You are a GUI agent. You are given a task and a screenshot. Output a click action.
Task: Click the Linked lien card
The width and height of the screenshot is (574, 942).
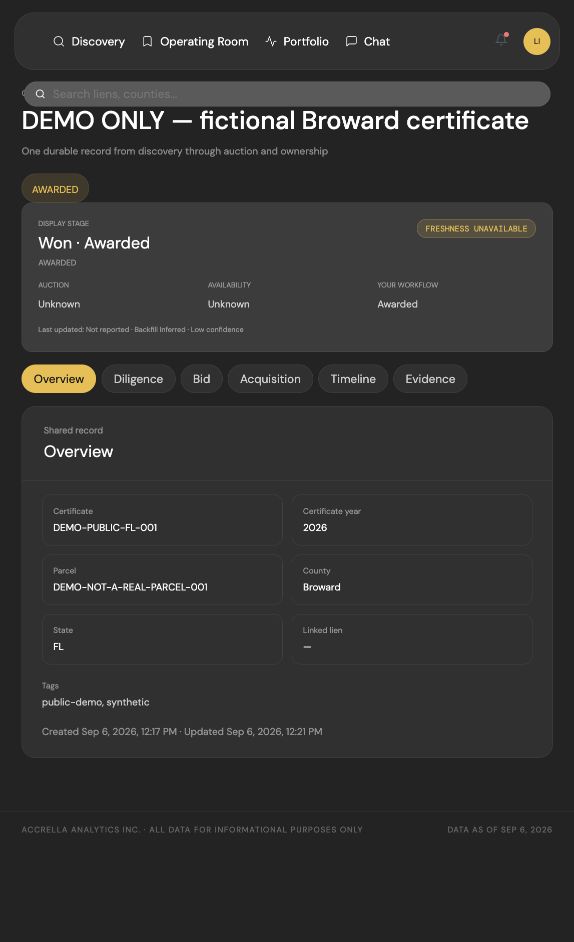[x=412, y=639]
